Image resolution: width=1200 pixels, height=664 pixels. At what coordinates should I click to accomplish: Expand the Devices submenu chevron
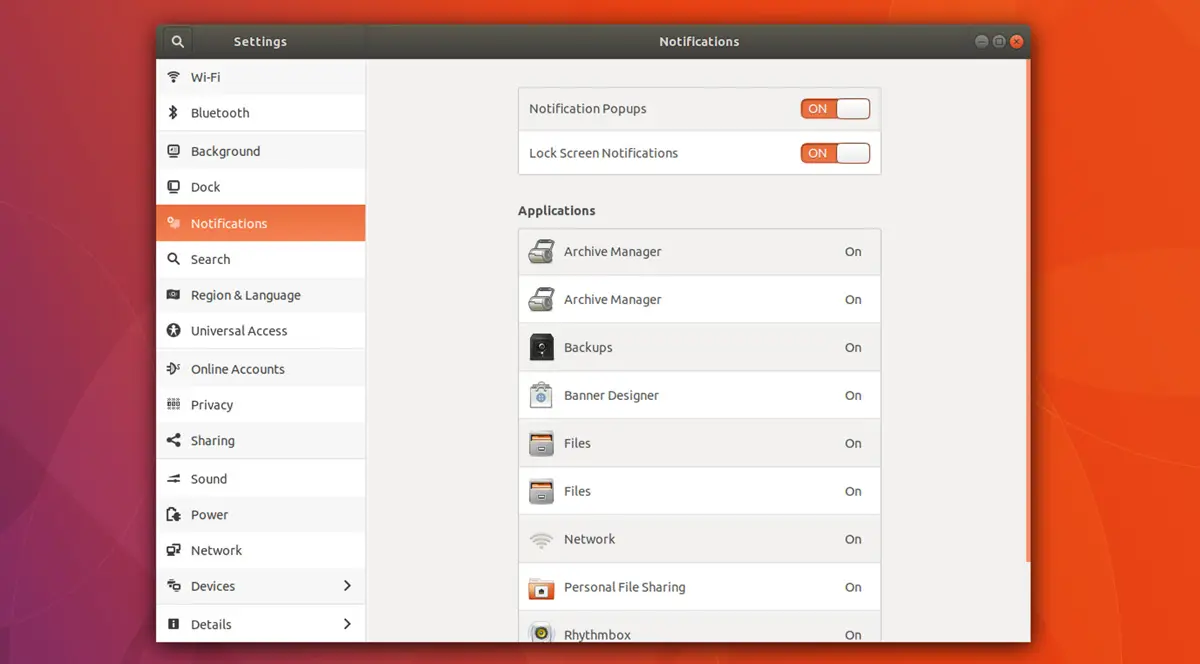(x=347, y=586)
